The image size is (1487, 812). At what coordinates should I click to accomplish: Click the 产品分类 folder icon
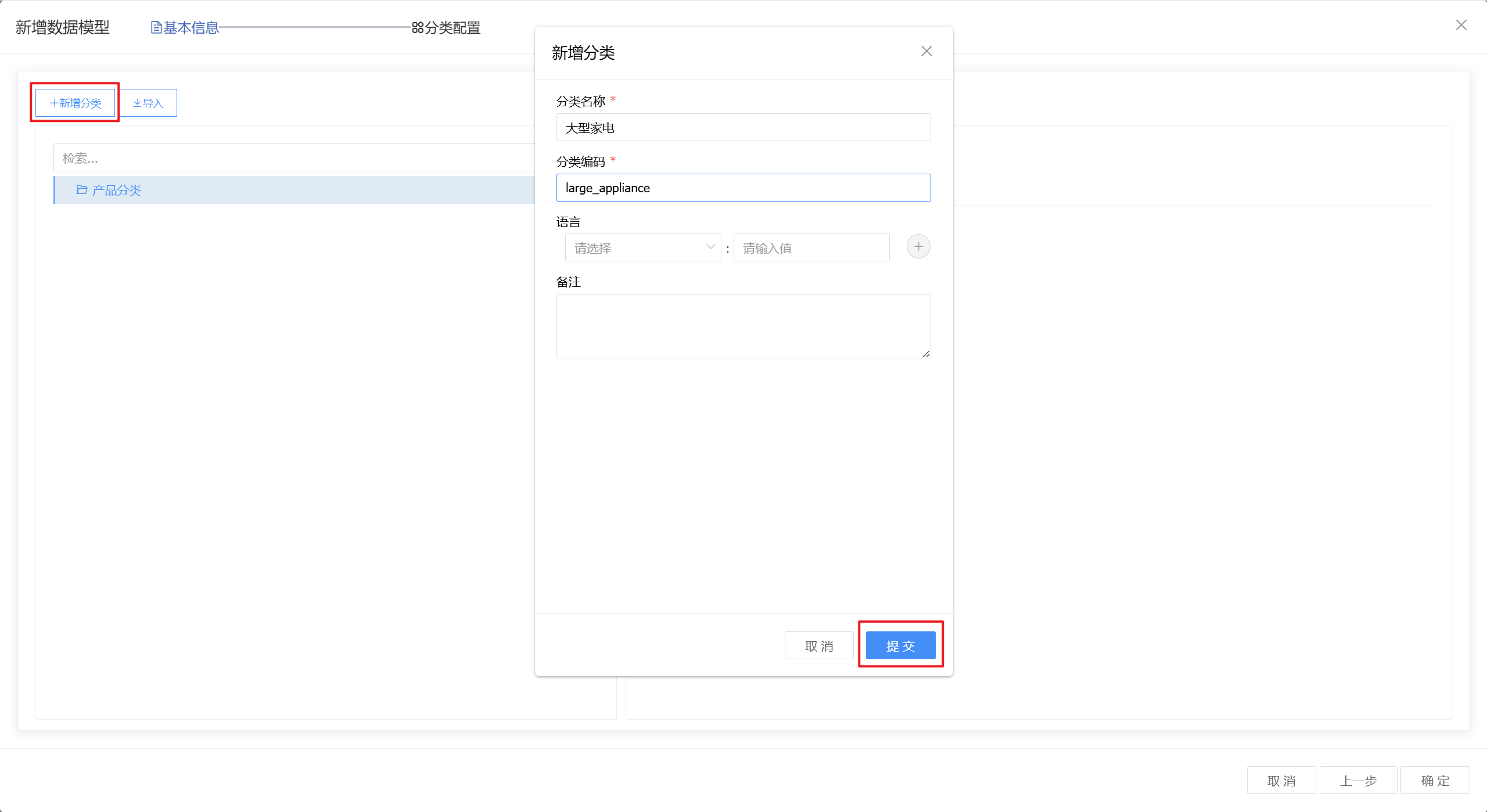[x=82, y=190]
